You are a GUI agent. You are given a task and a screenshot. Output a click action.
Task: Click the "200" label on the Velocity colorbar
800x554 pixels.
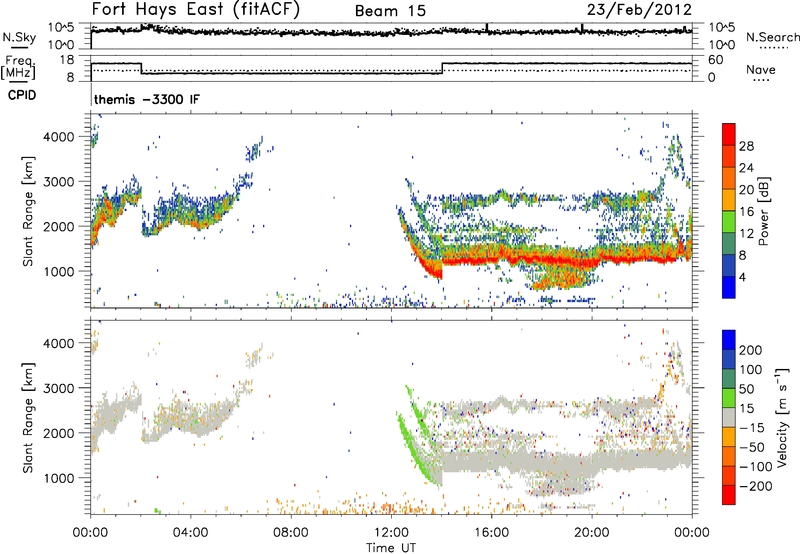pyautogui.click(x=751, y=350)
